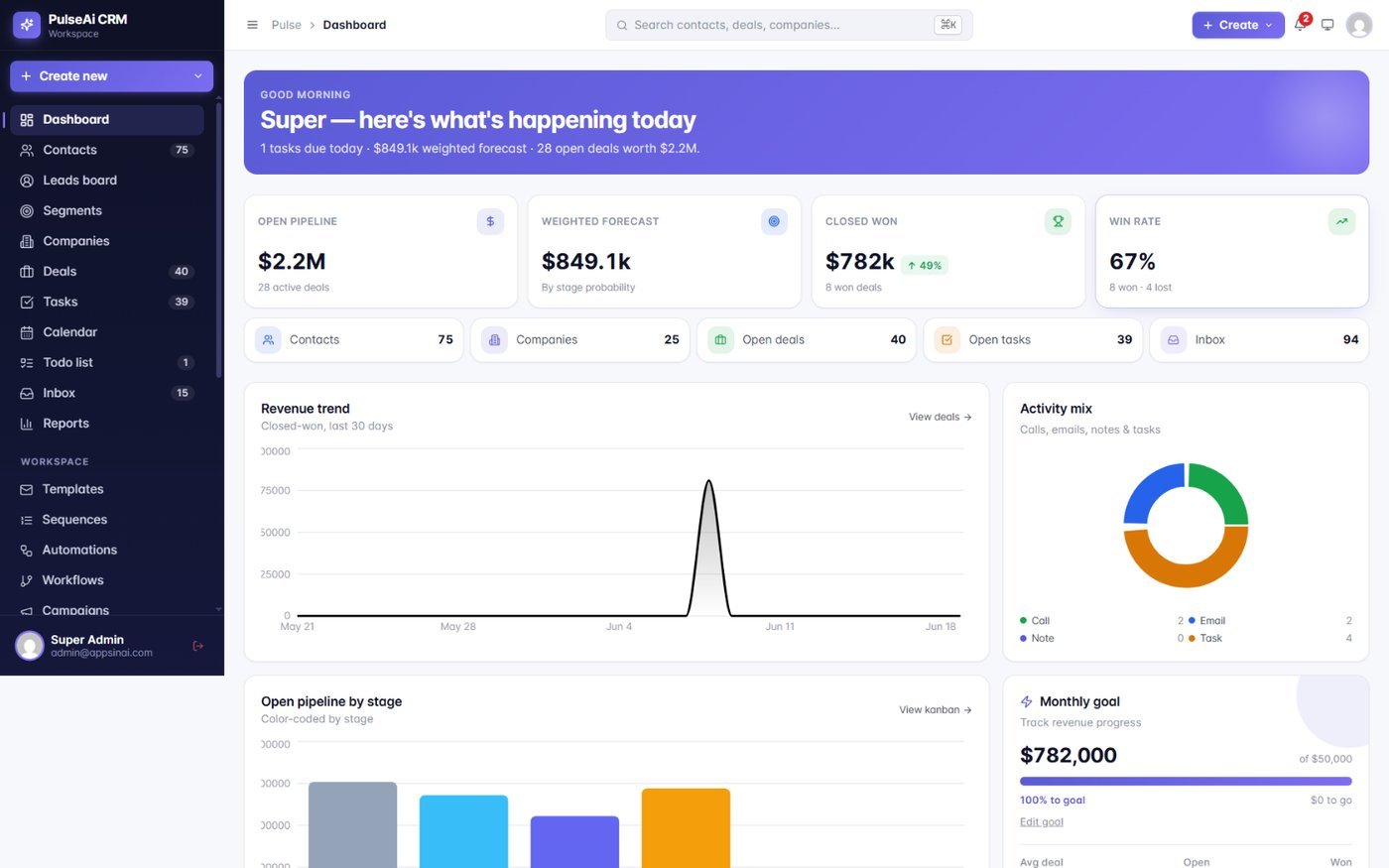This screenshot has width=1389, height=868.
Task: Toggle the sidebar hamburger menu icon
Action: (x=252, y=25)
